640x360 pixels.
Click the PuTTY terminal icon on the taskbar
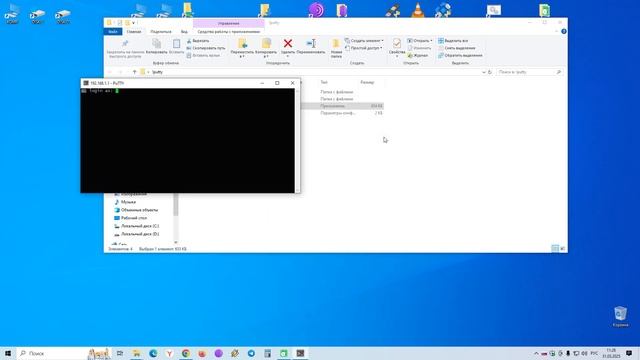[300, 353]
